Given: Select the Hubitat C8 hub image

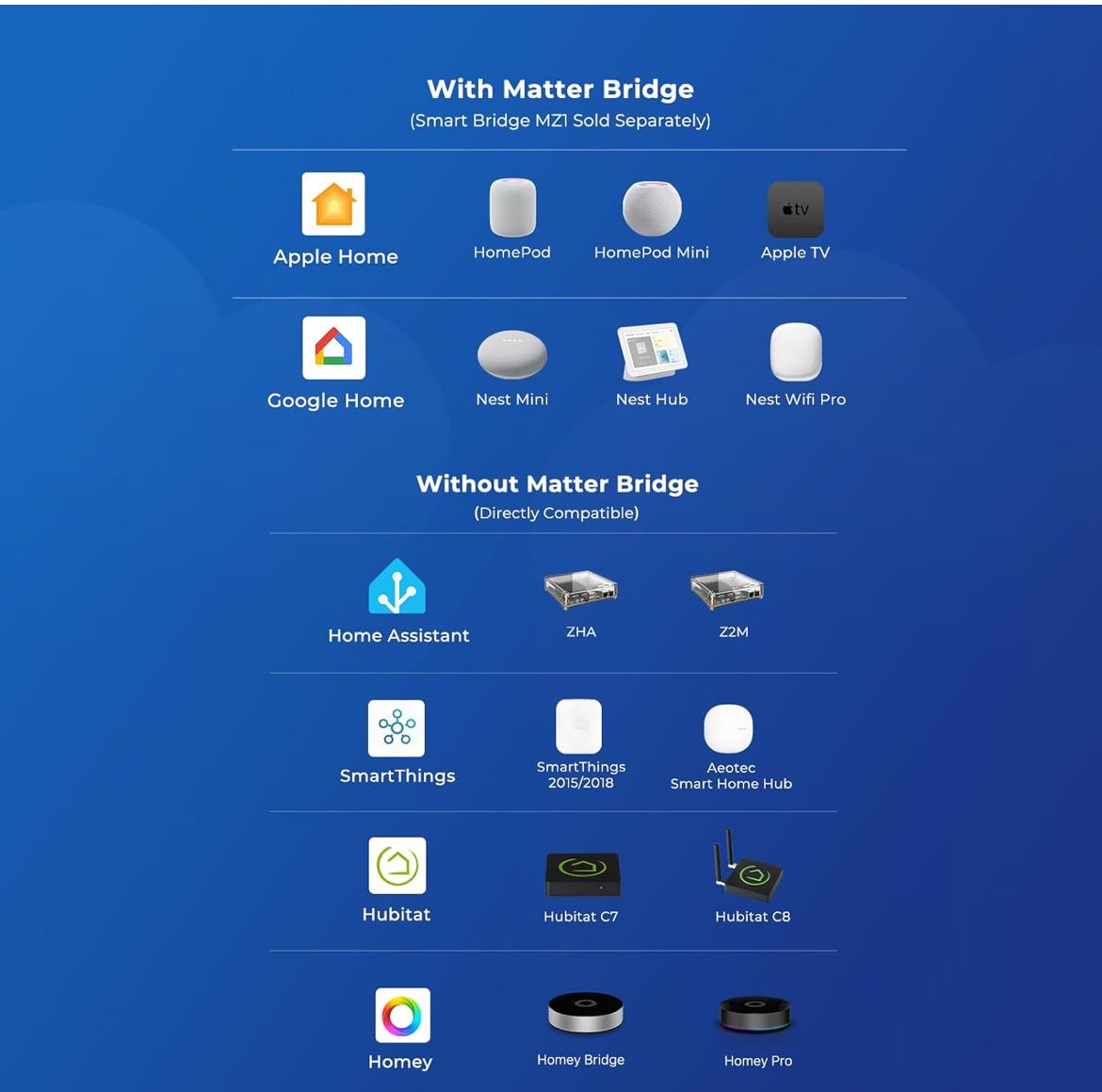Looking at the screenshot, I should pyautogui.click(x=748, y=866).
